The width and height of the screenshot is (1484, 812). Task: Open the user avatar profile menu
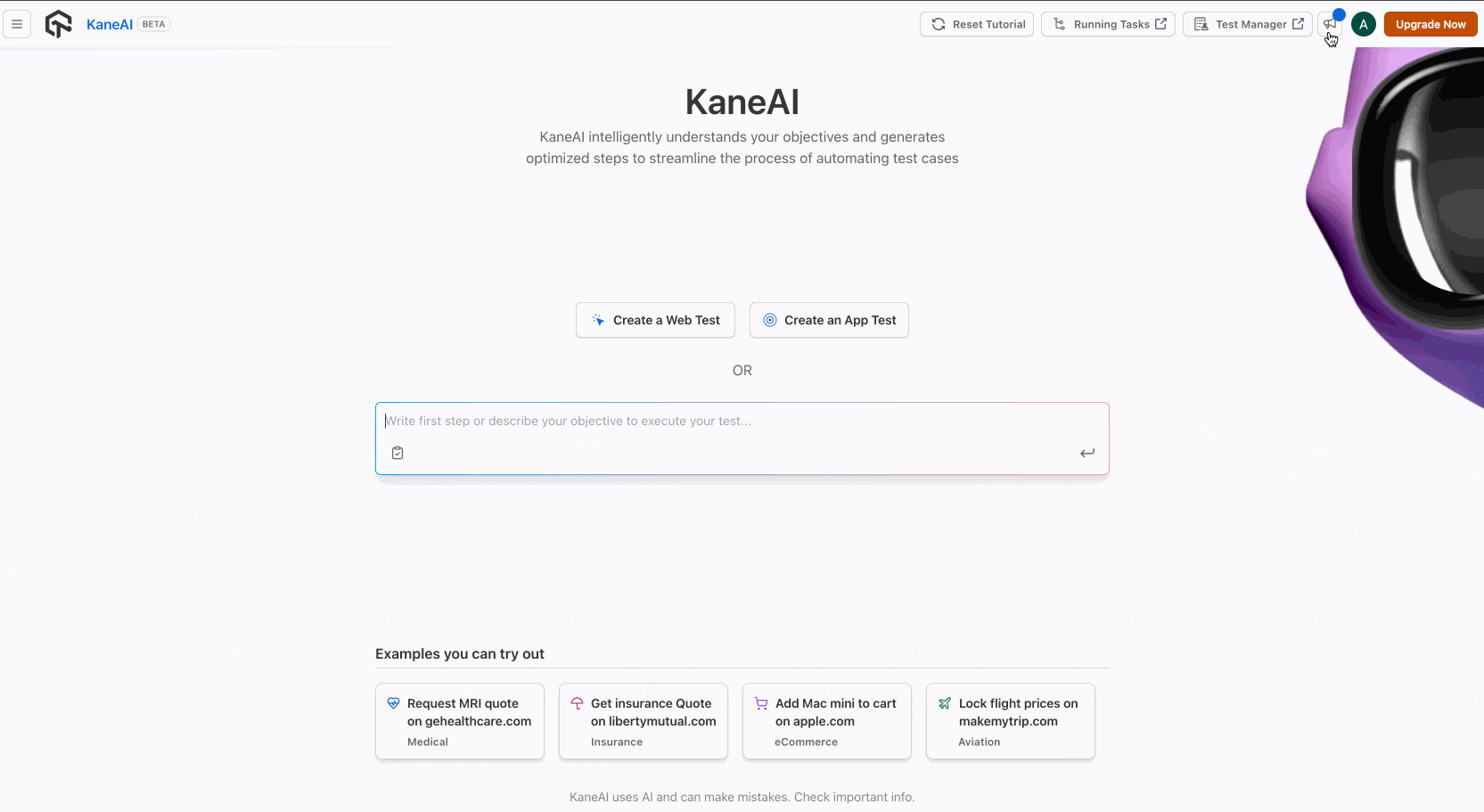click(x=1363, y=24)
